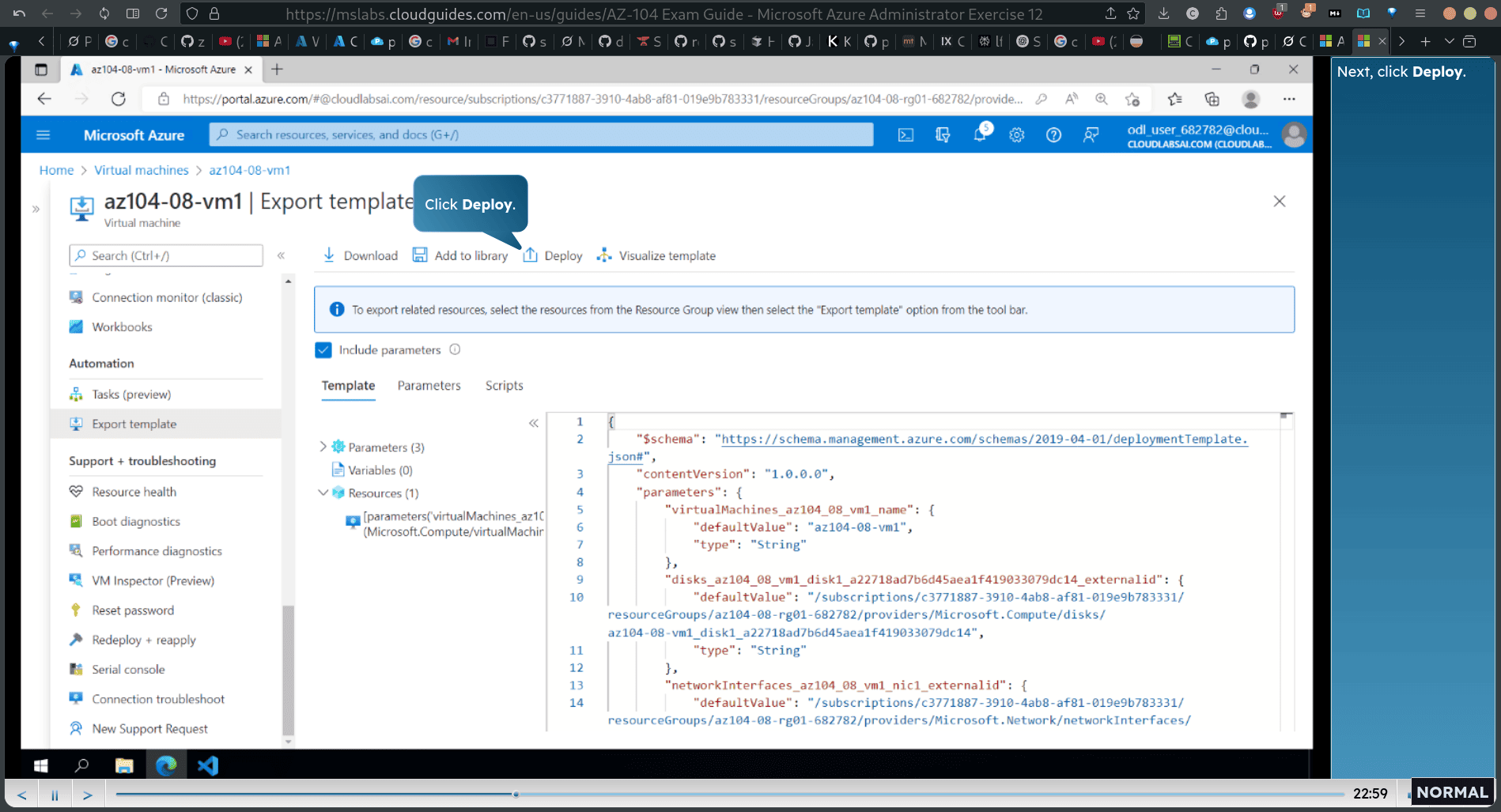Collapse Resources (1) tree node

tap(323, 493)
